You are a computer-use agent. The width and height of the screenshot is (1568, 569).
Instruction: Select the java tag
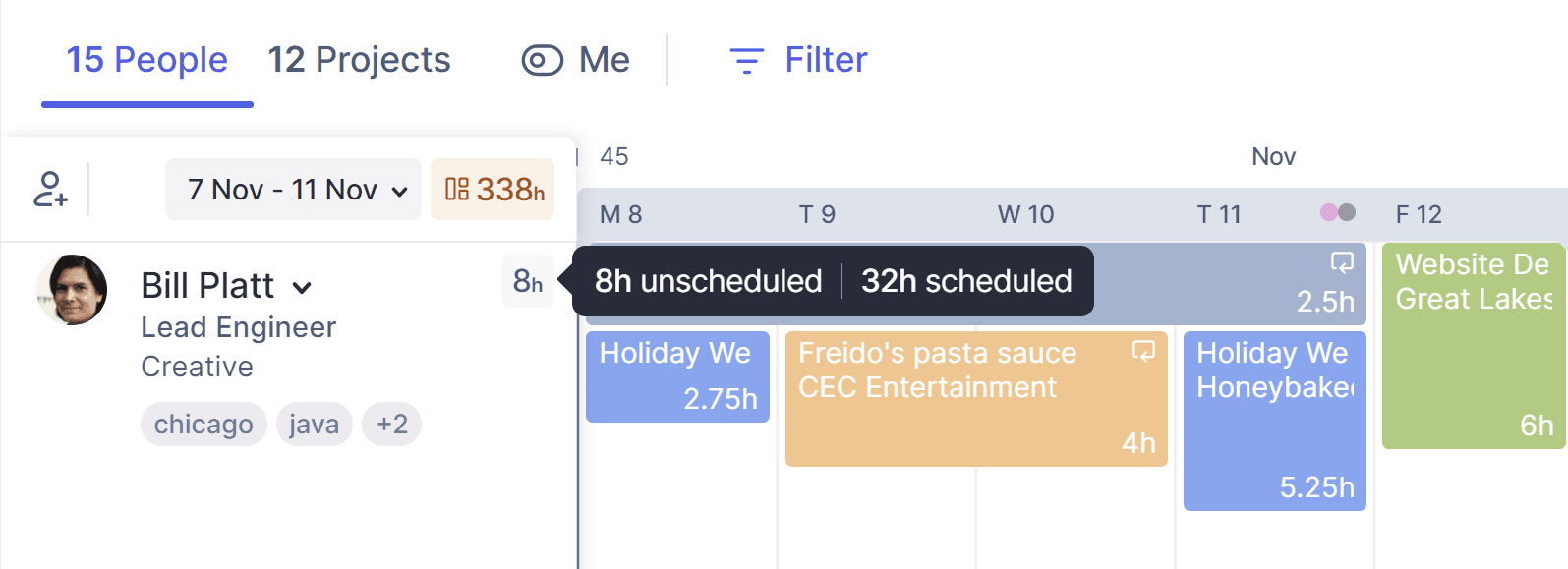point(314,424)
